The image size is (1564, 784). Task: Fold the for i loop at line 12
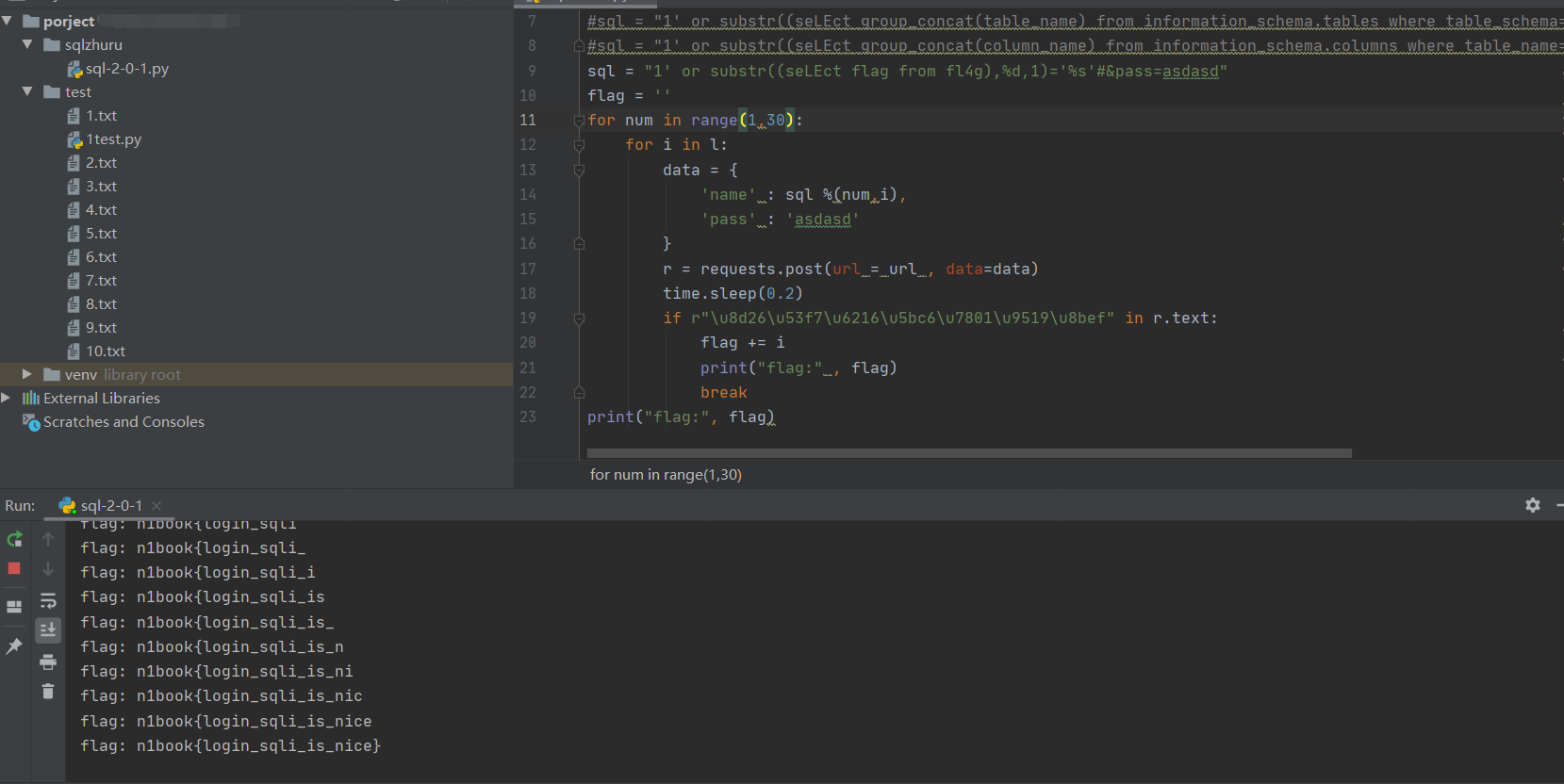click(x=579, y=145)
